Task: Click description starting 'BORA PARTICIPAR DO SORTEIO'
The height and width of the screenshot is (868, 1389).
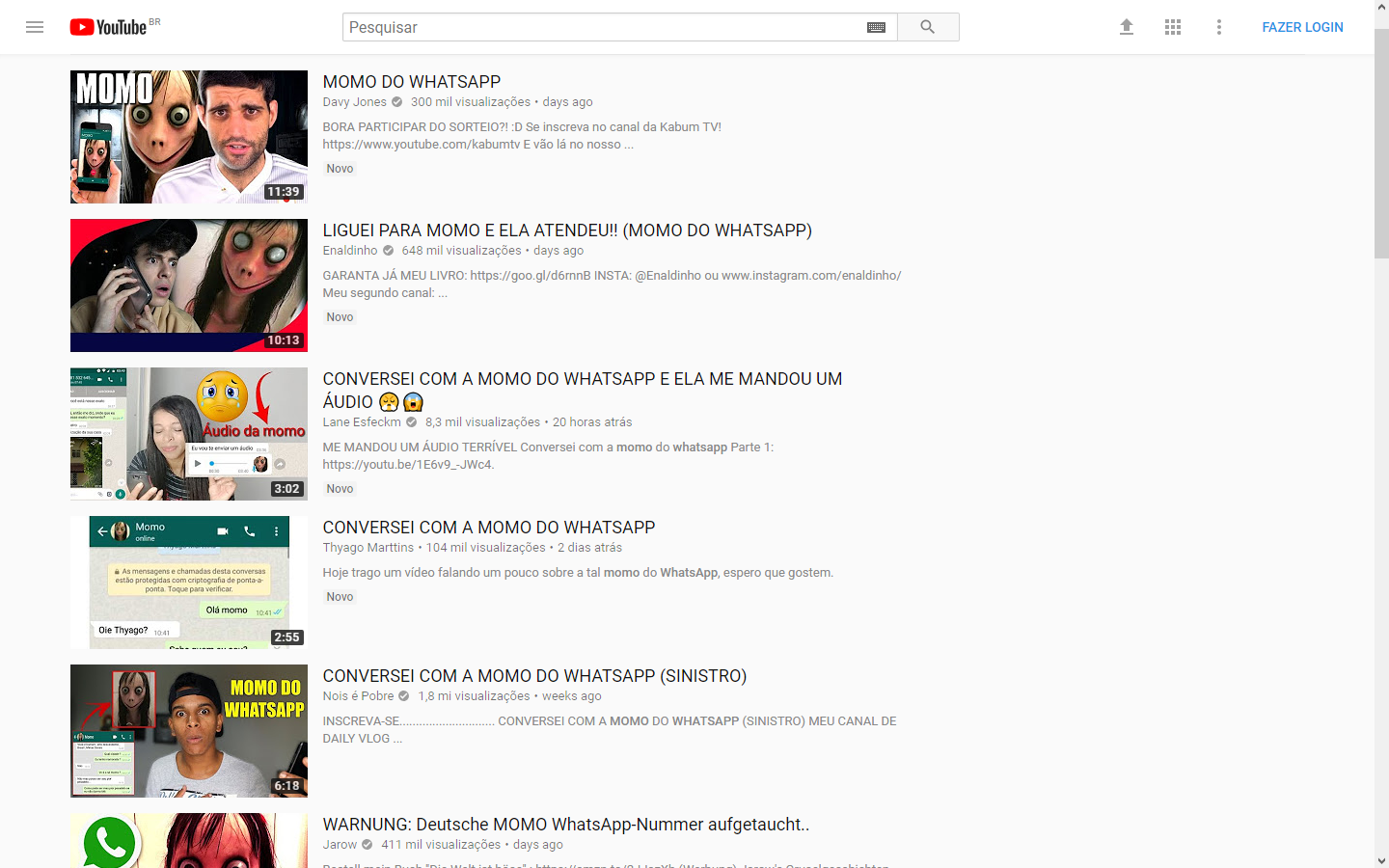Action: pyautogui.click(x=522, y=136)
